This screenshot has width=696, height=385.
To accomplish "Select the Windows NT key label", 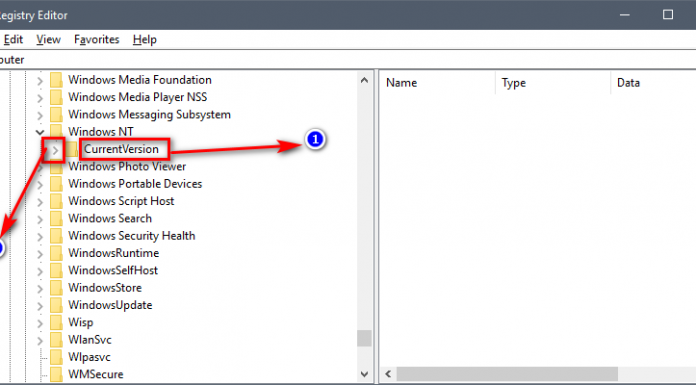I will click(101, 132).
